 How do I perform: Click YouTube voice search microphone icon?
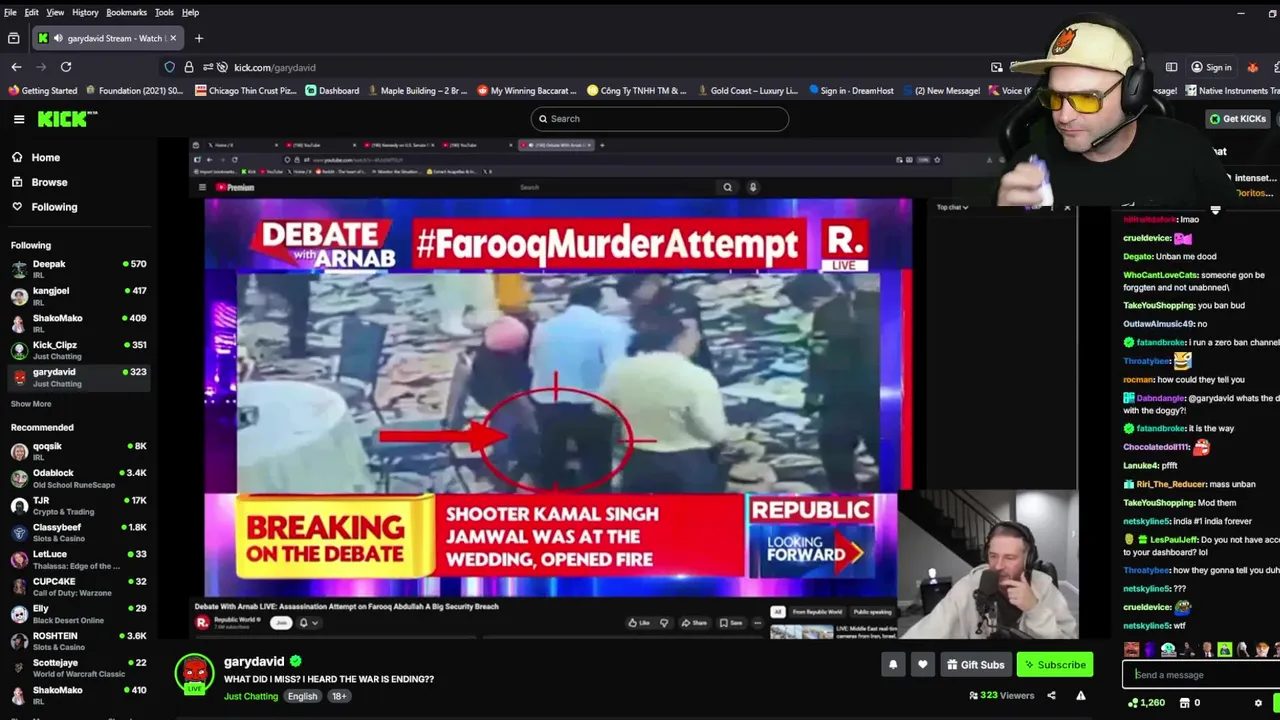753,187
